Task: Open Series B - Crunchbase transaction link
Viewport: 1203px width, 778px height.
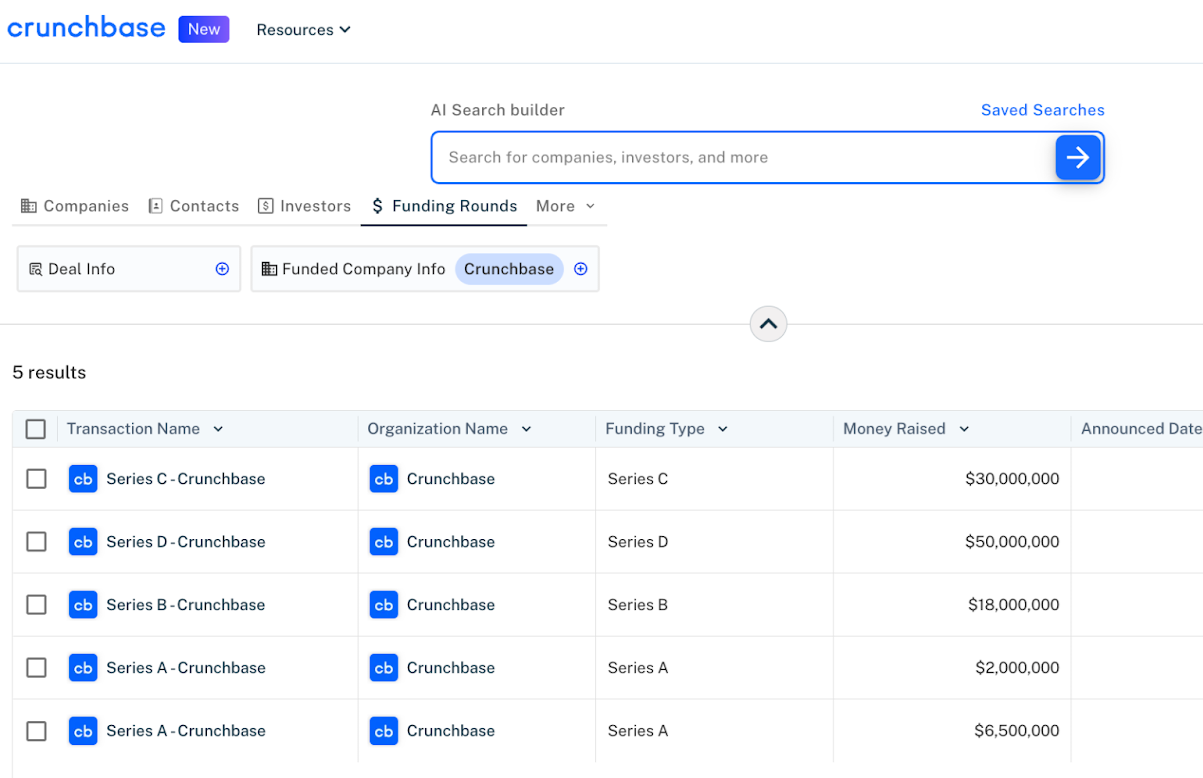Action: click(x=186, y=605)
